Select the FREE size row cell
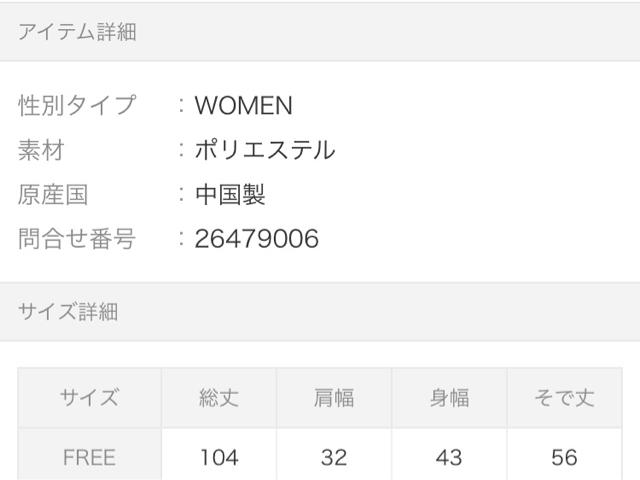 coord(89,457)
